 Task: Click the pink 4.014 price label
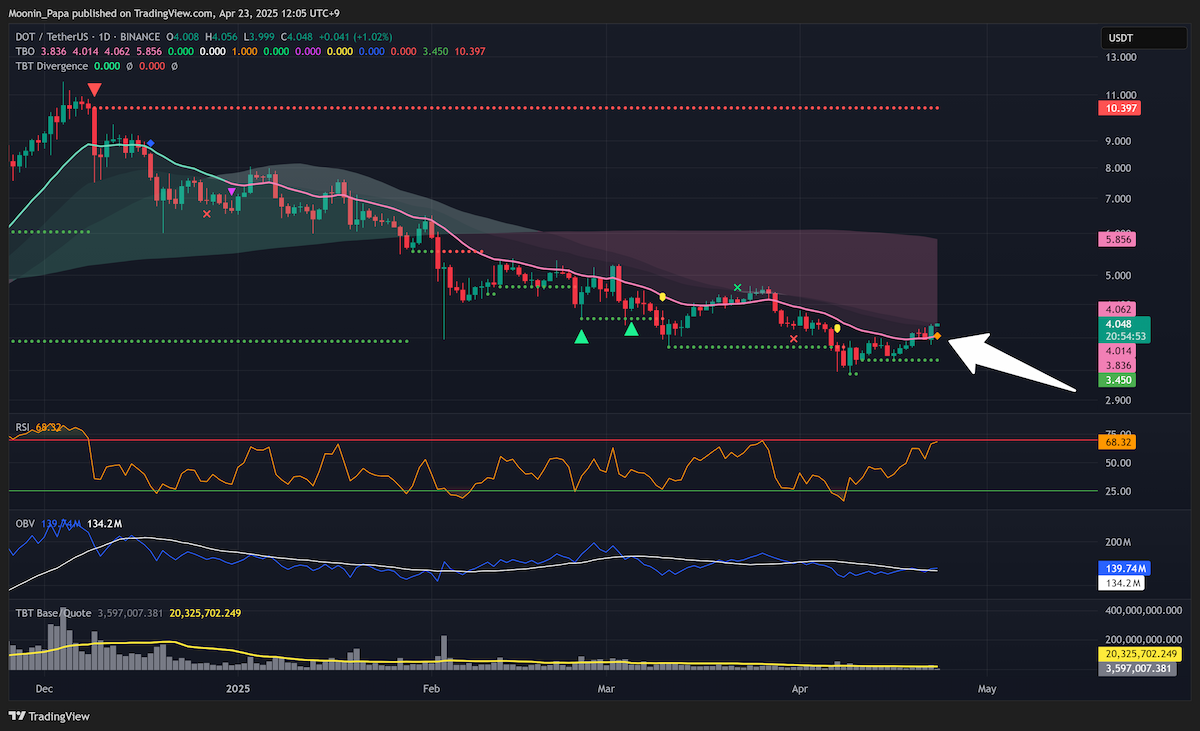[x=1116, y=352]
